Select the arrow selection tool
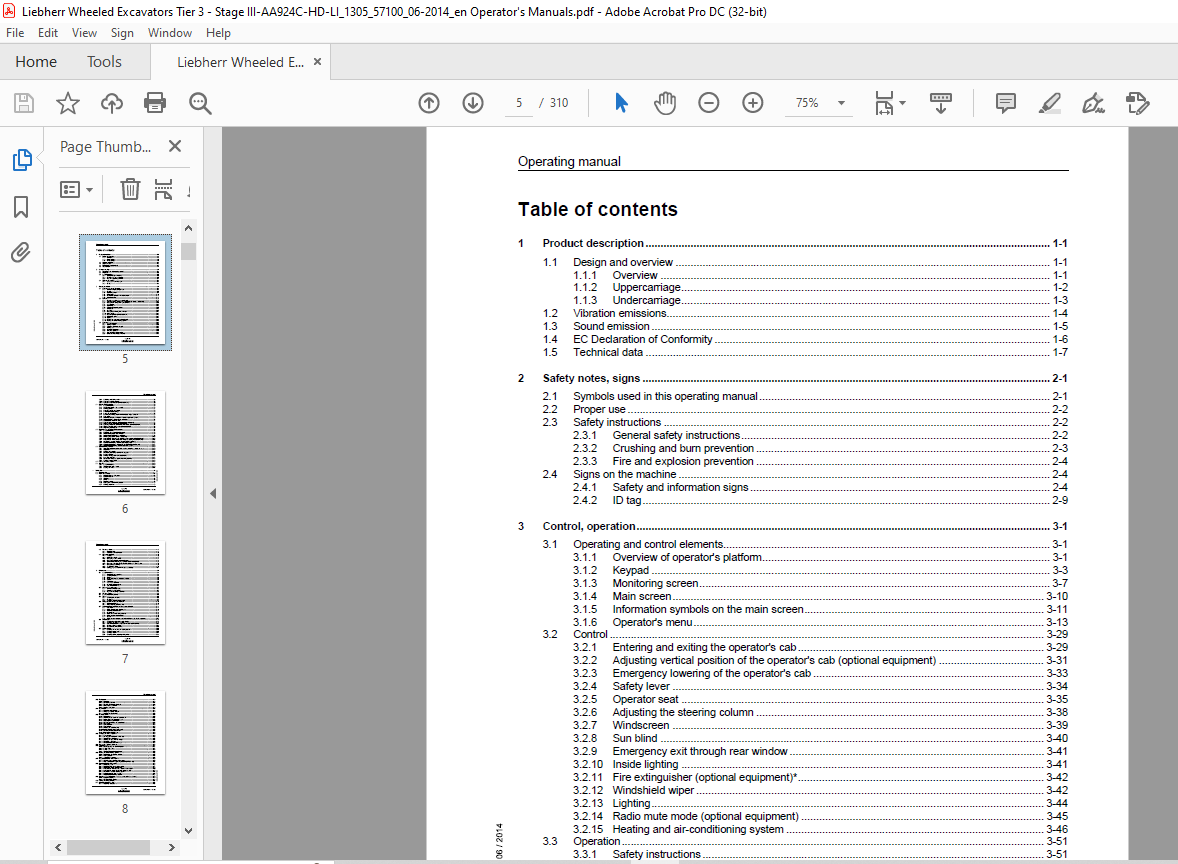 (x=621, y=103)
